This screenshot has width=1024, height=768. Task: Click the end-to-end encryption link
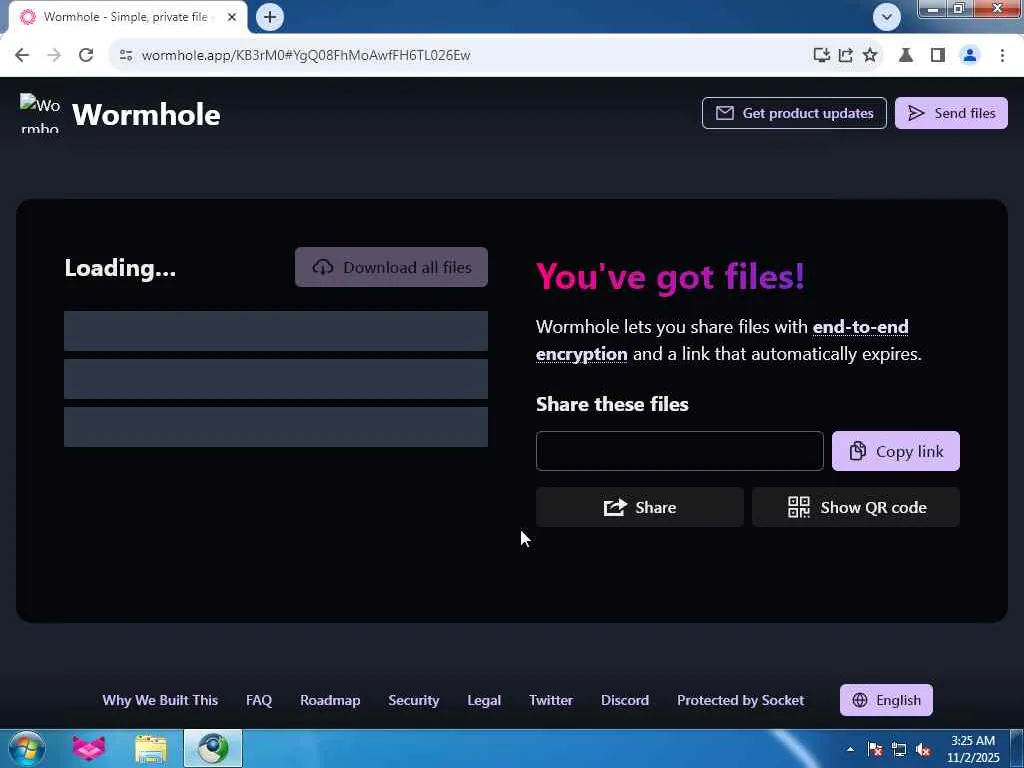coord(722,340)
